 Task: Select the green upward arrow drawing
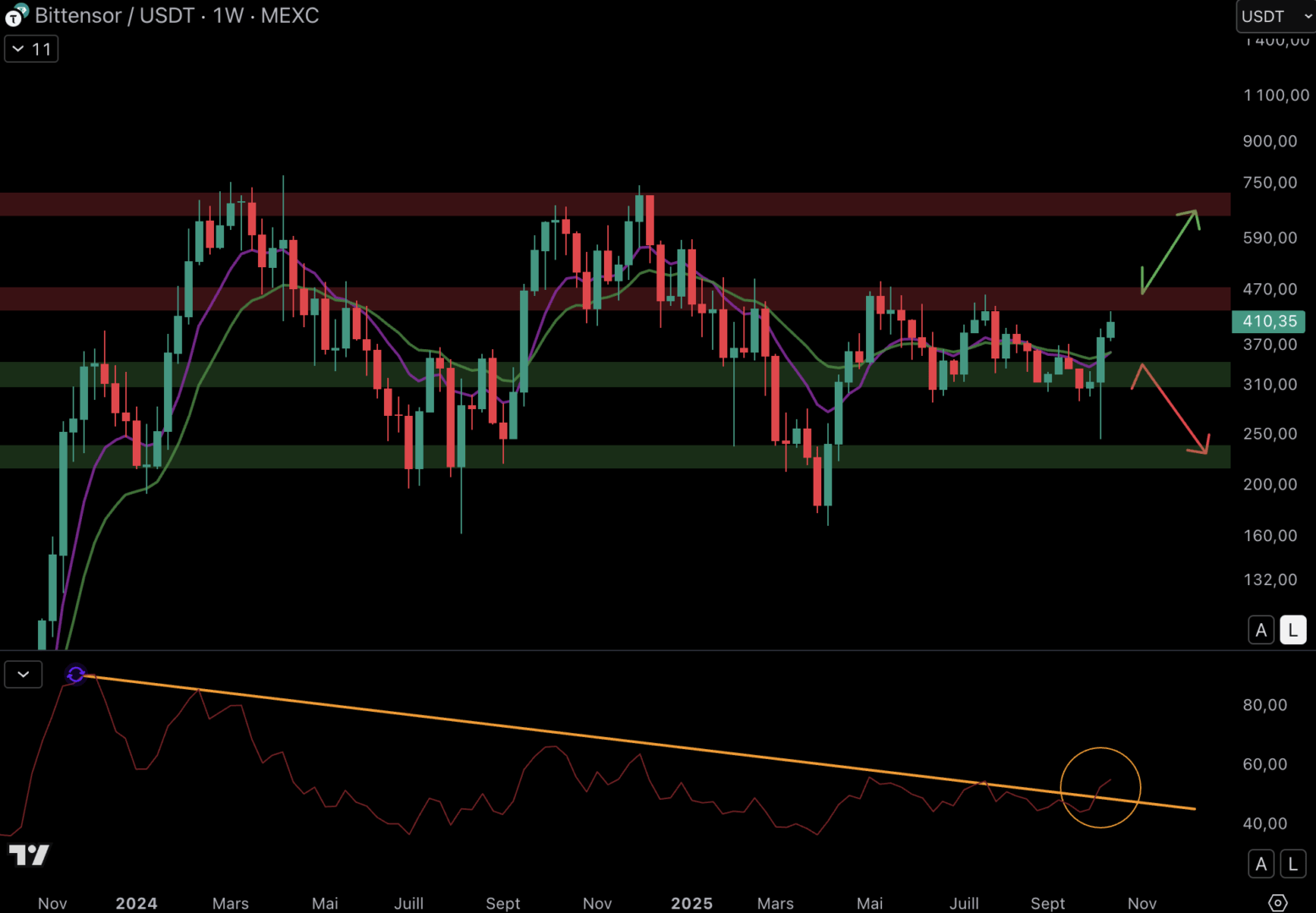[1171, 250]
